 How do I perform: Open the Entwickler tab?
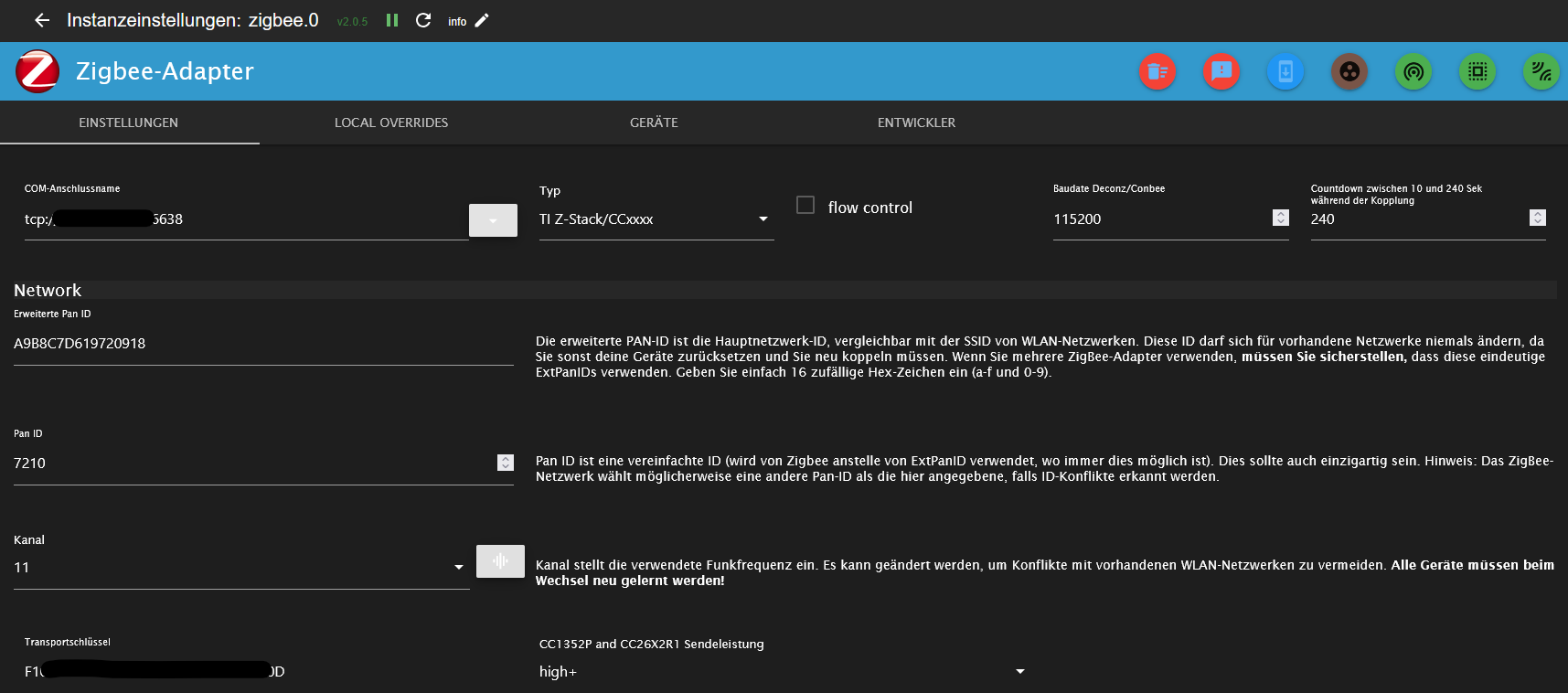(916, 123)
